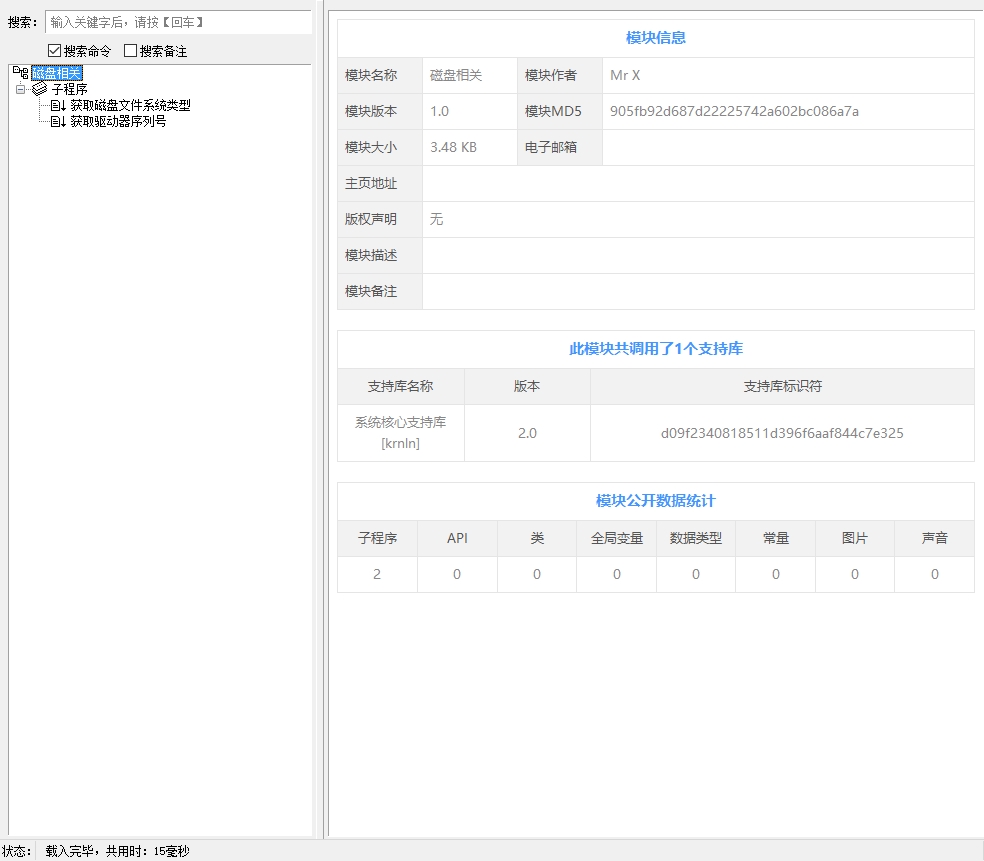Click the subroutine icon before 获取驱动器序列号
Viewport: 984px width, 861px height.
pos(58,121)
